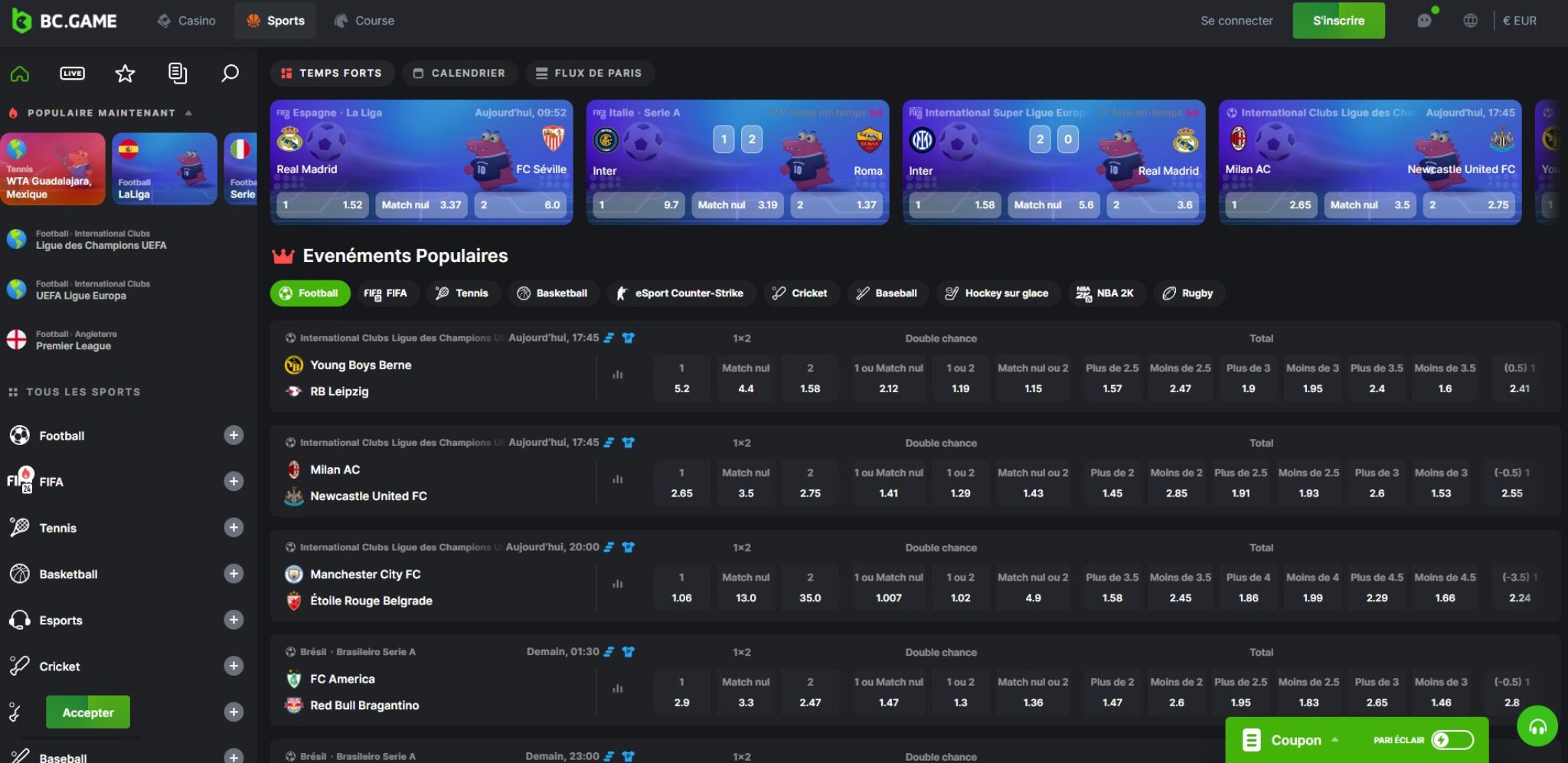Expand the Football sport with plus button
The width and height of the screenshot is (1568, 763).
pyautogui.click(x=234, y=435)
